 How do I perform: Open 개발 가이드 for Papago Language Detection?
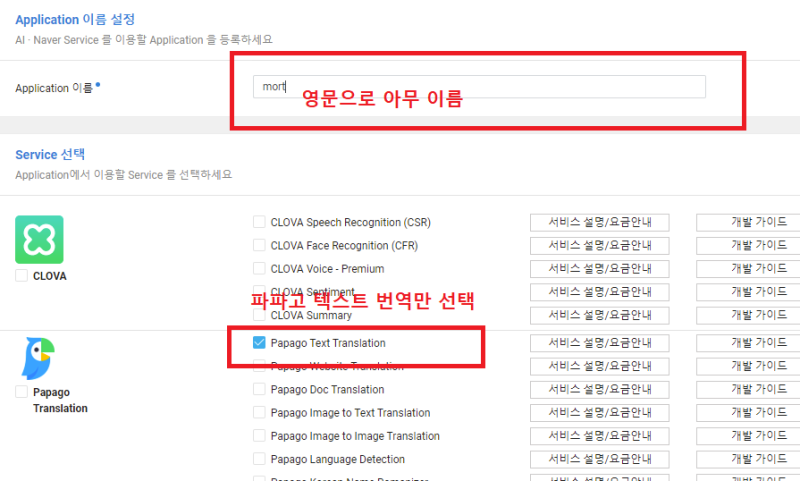748,459
